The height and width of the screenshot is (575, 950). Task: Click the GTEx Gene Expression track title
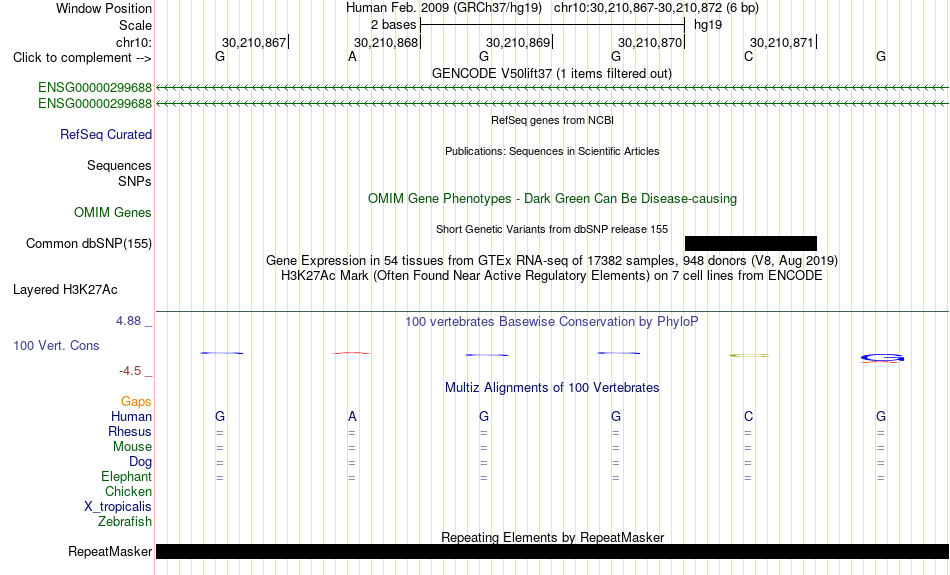tap(551, 261)
